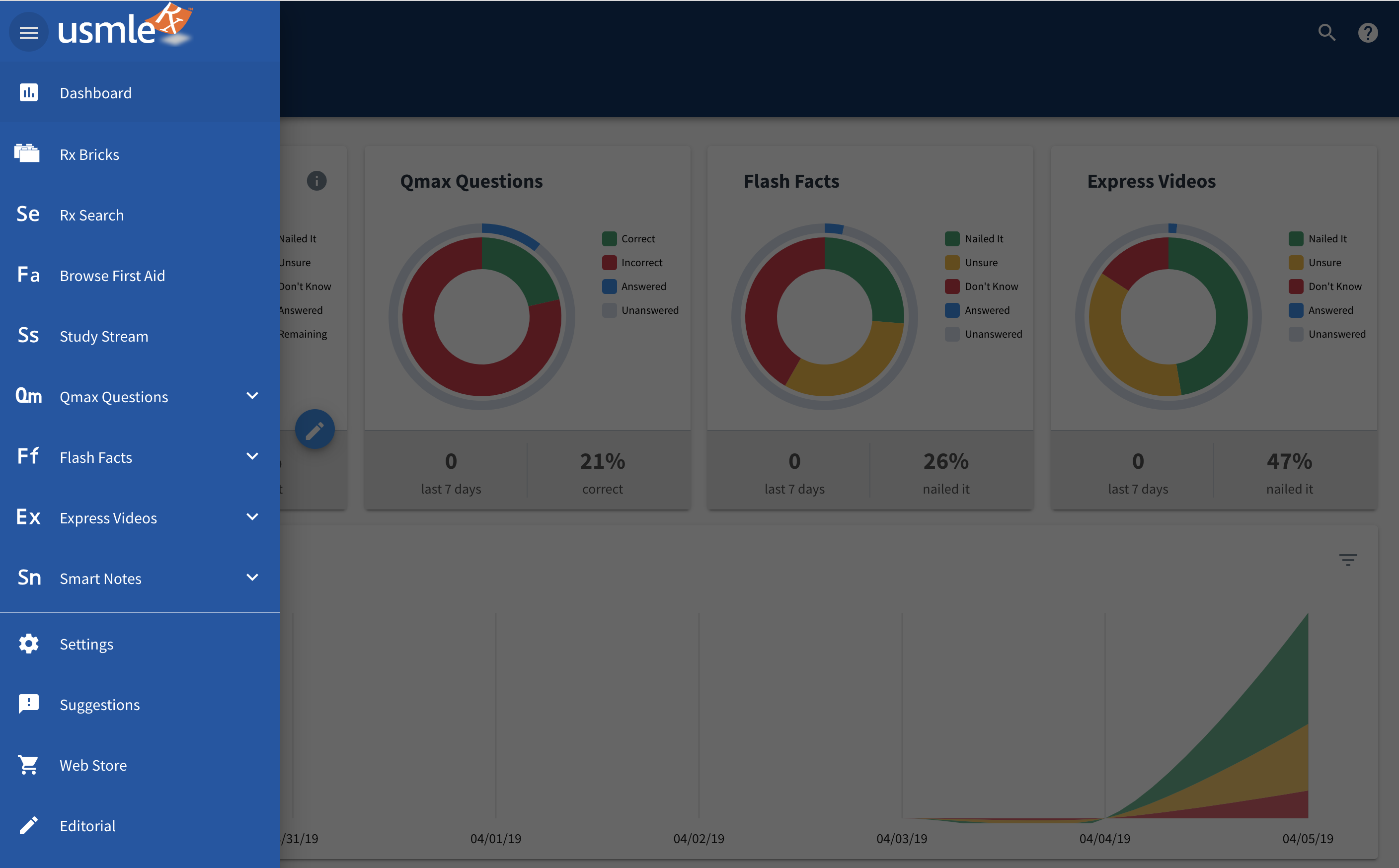Open the search magnifier icon
This screenshot has width=1399, height=868.
(1326, 33)
